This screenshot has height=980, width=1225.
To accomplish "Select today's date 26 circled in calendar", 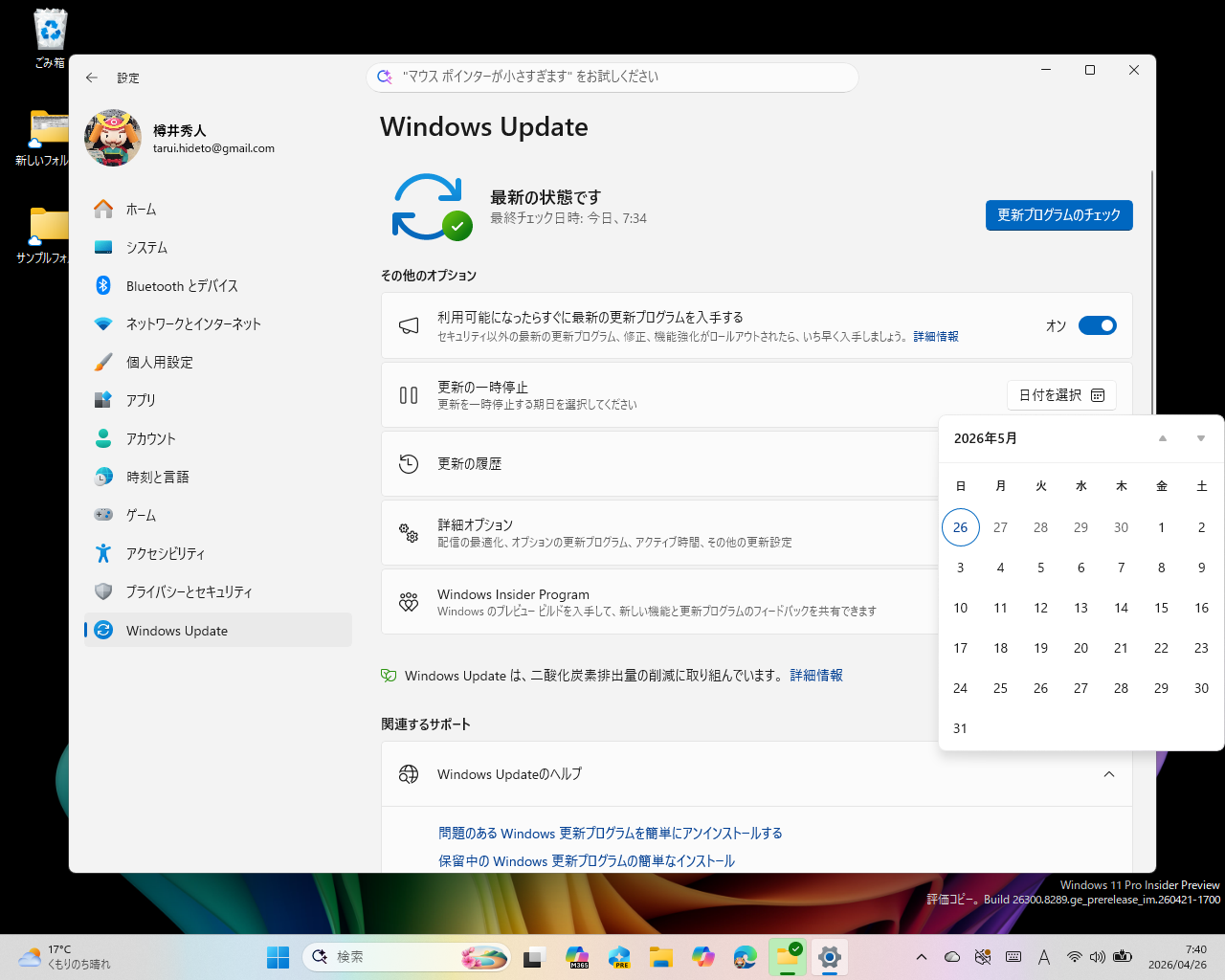I will pos(961,527).
